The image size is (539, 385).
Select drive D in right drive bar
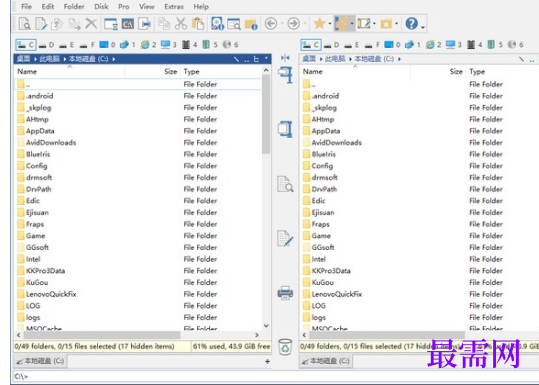coord(332,45)
